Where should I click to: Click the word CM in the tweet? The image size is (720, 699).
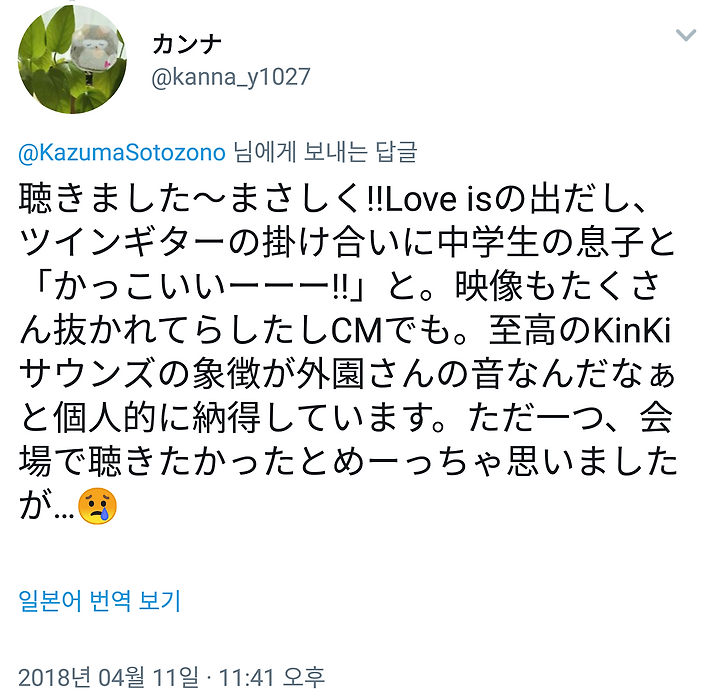(357, 331)
